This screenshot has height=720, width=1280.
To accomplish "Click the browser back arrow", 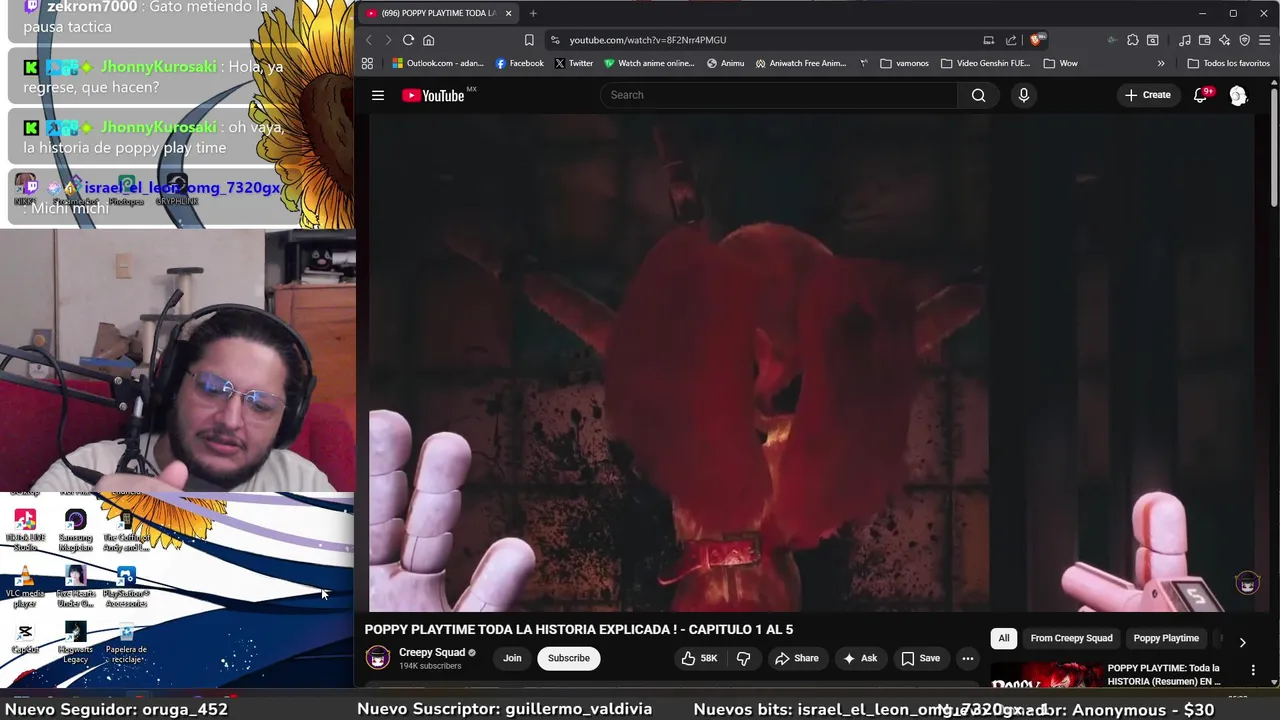I will [x=368, y=40].
